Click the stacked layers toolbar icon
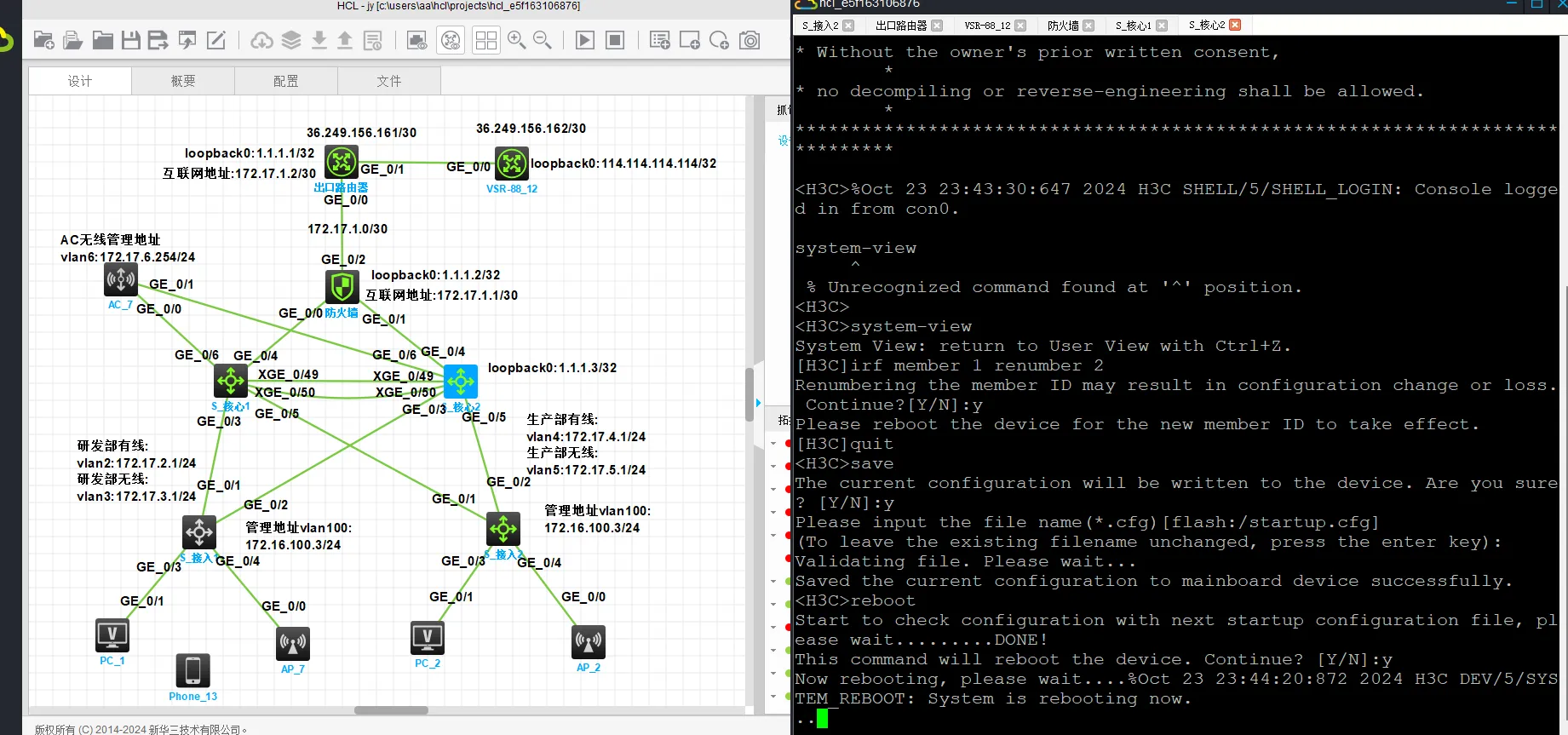This screenshot has width=1568, height=735. point(291,40)
